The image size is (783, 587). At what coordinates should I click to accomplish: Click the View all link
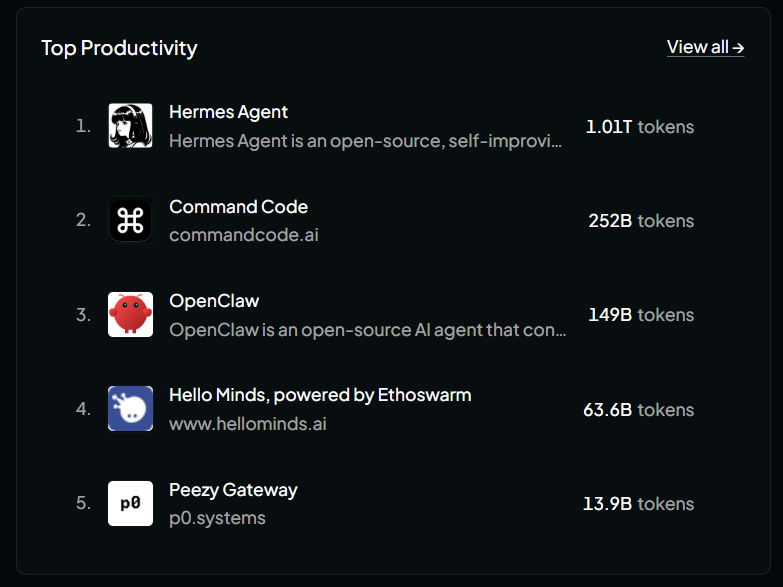[x=705, y=47]
